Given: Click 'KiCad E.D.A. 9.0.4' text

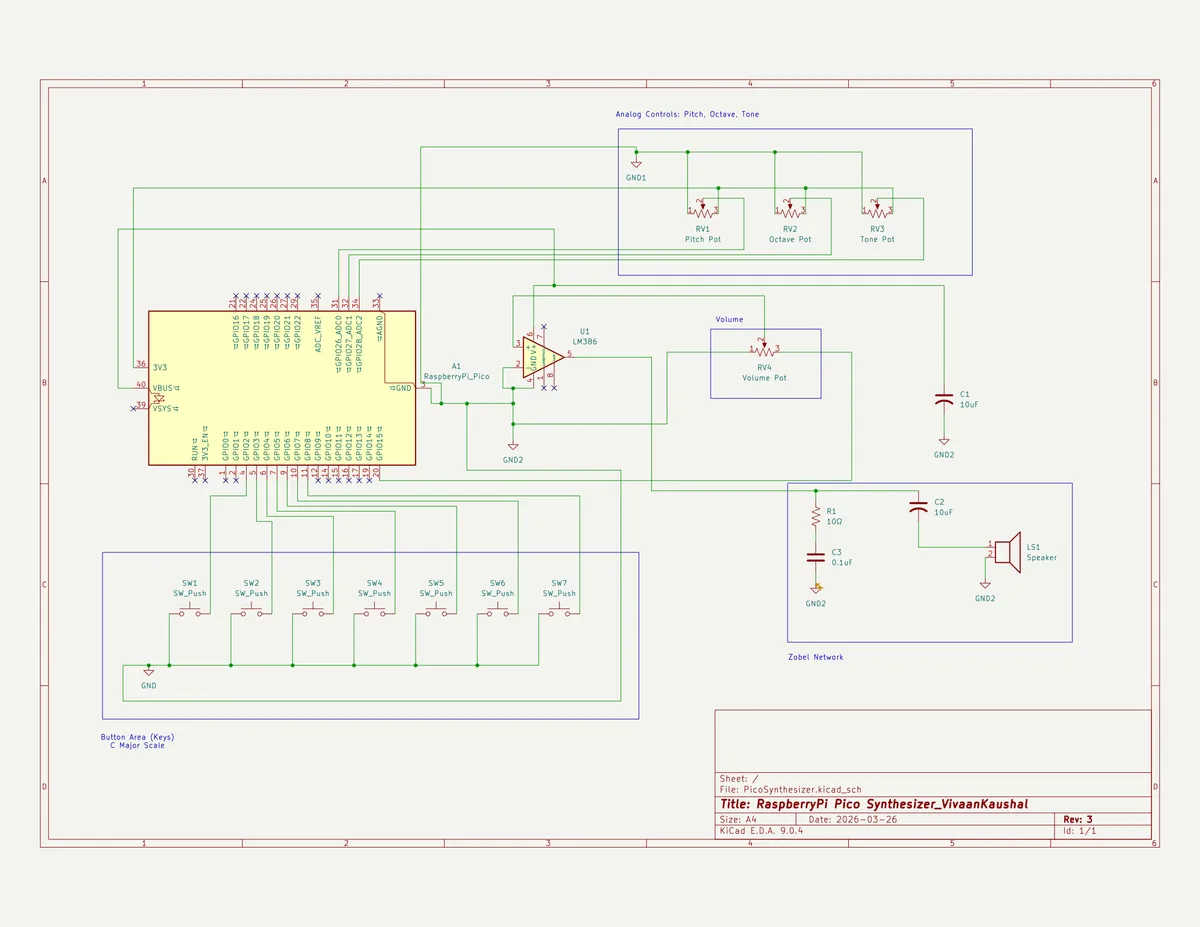Looking at the screenshot, I should click(761, 831).
